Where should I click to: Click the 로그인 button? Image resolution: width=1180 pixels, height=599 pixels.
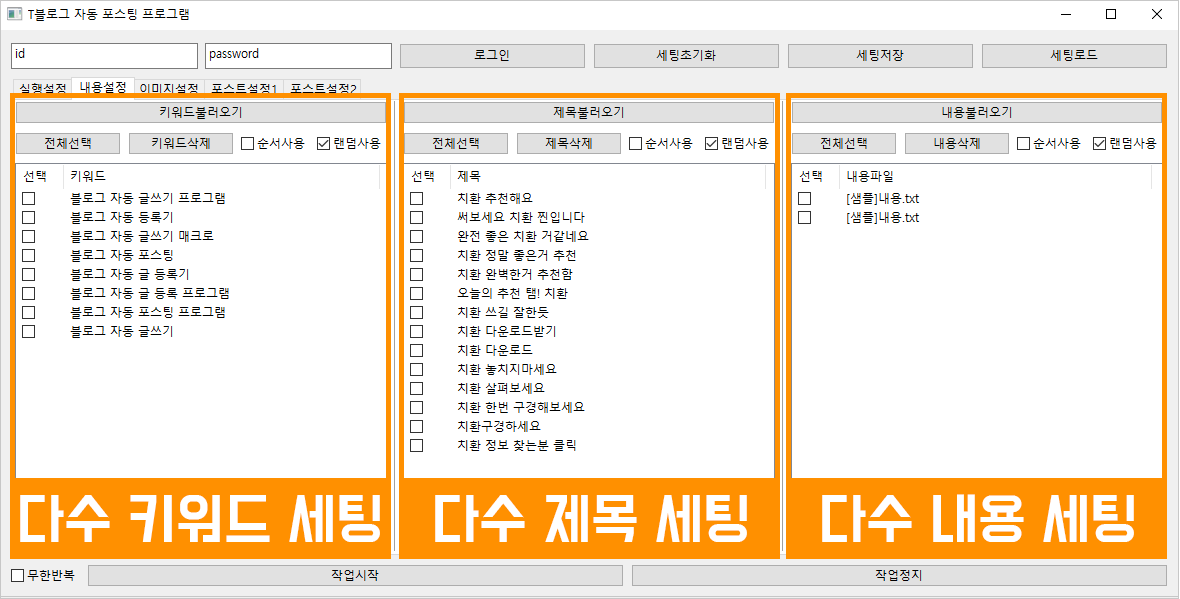491,55
